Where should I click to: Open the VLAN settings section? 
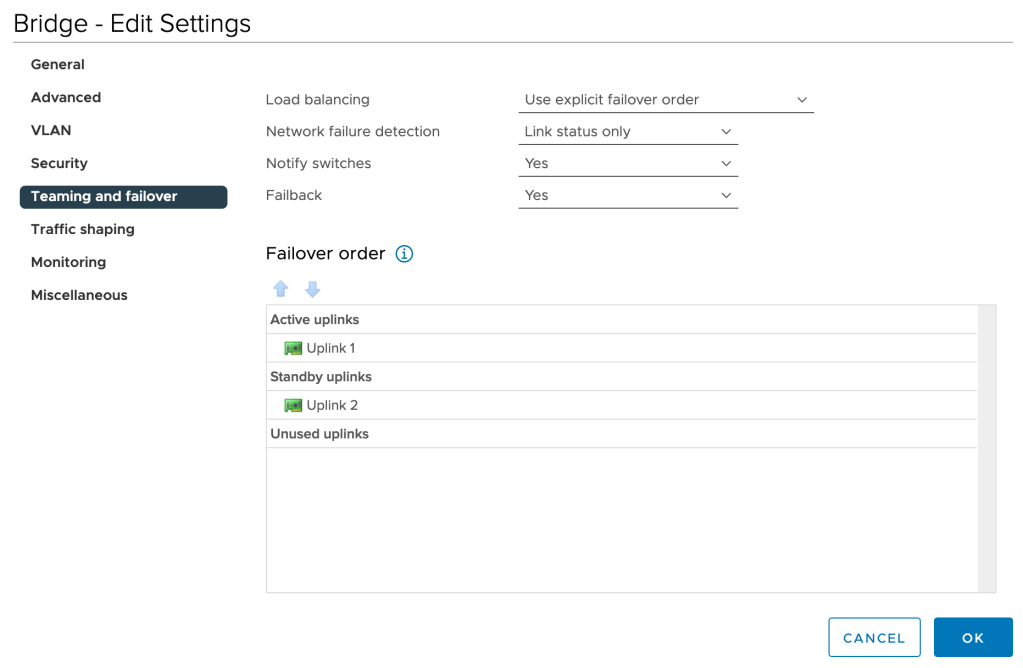[51, 131]
